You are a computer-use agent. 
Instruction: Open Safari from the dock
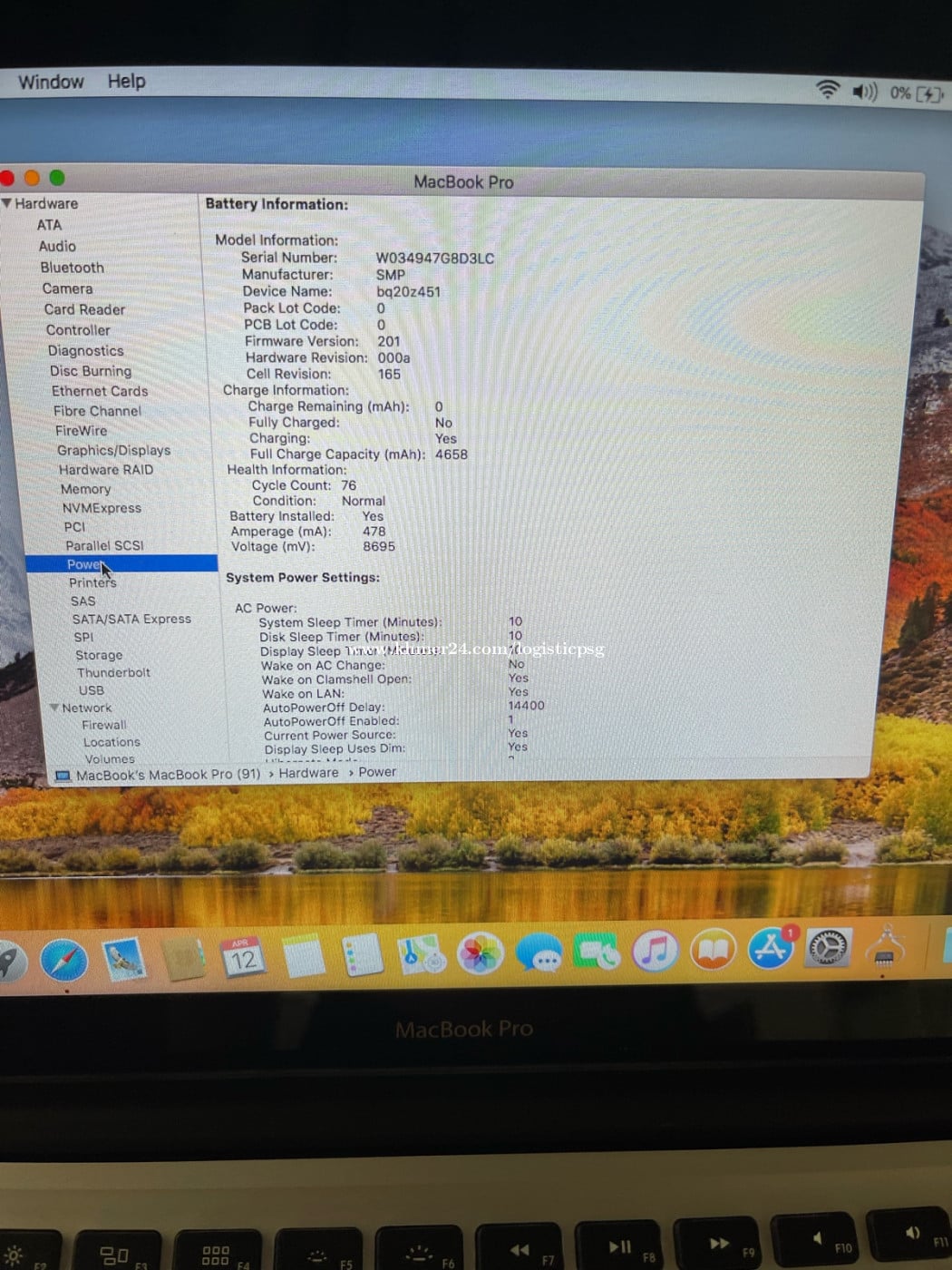63,961
